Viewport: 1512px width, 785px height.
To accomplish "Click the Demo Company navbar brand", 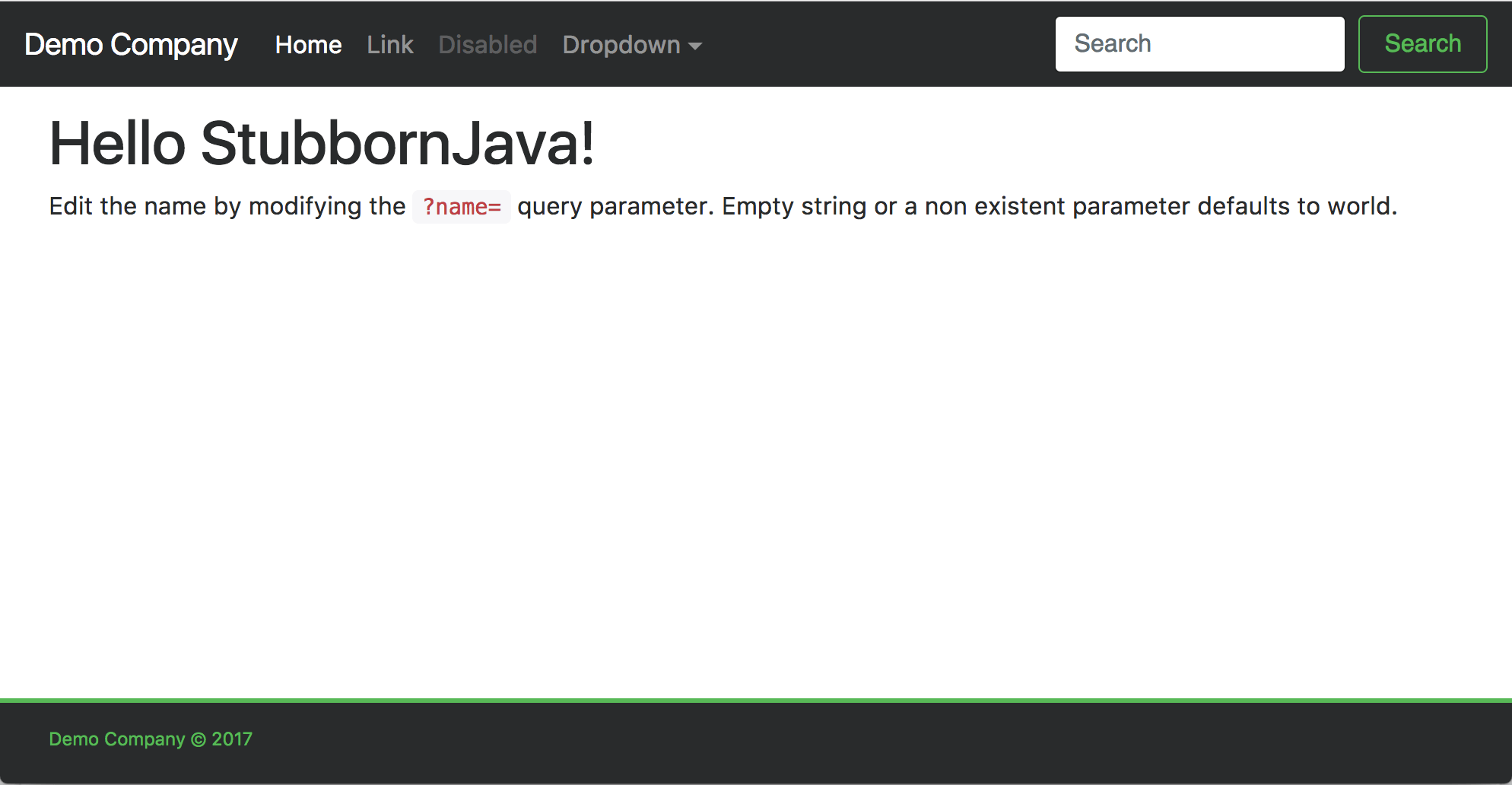I will pos(131,45).
